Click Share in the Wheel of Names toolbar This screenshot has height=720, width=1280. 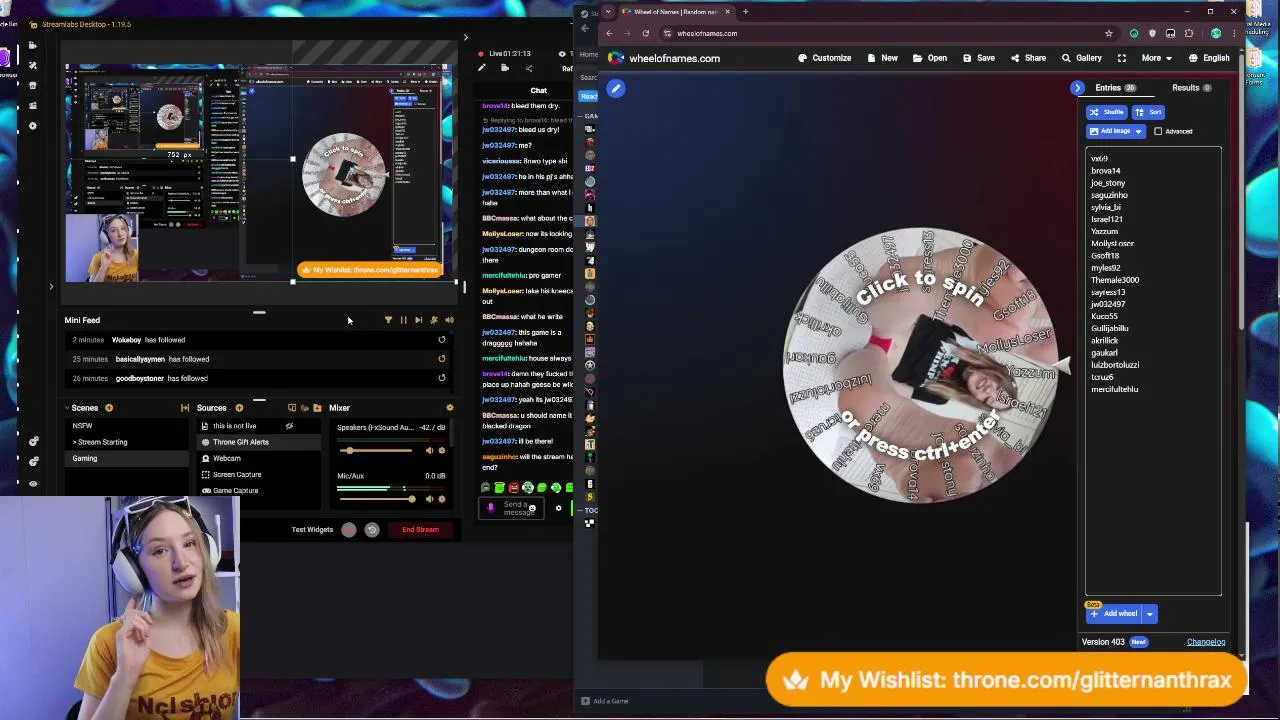(x=1028, y=58)
